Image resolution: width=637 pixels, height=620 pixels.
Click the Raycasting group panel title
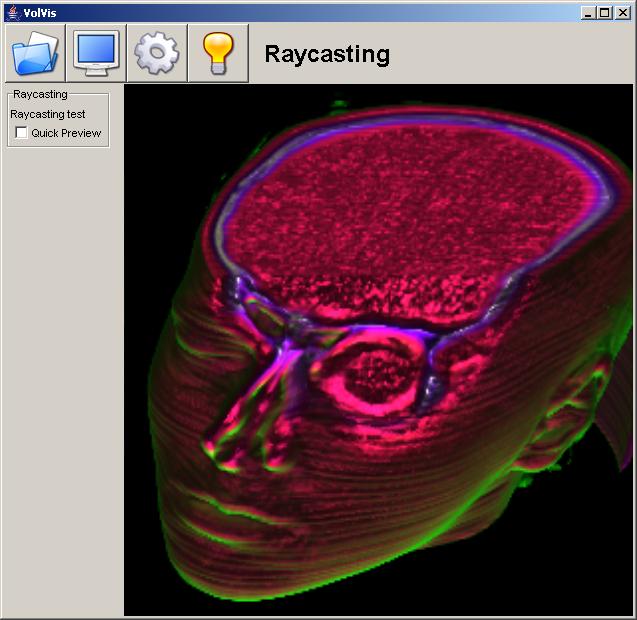pos(40,94)
